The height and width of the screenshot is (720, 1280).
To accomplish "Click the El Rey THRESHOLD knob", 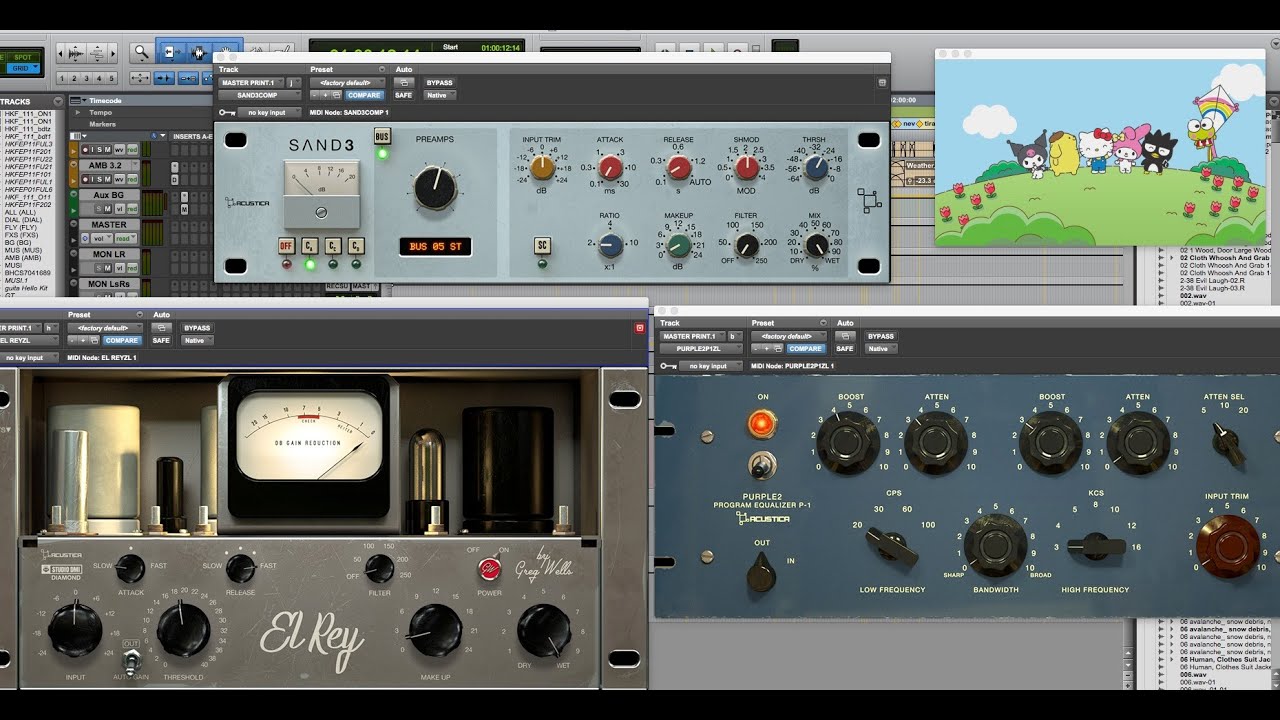I will coord(183,630).
